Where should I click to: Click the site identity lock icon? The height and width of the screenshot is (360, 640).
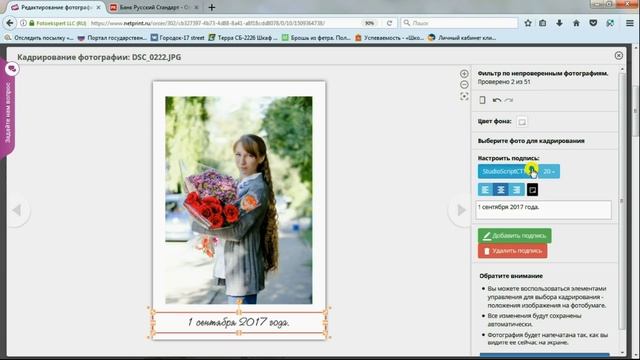(x=32, y=23)
